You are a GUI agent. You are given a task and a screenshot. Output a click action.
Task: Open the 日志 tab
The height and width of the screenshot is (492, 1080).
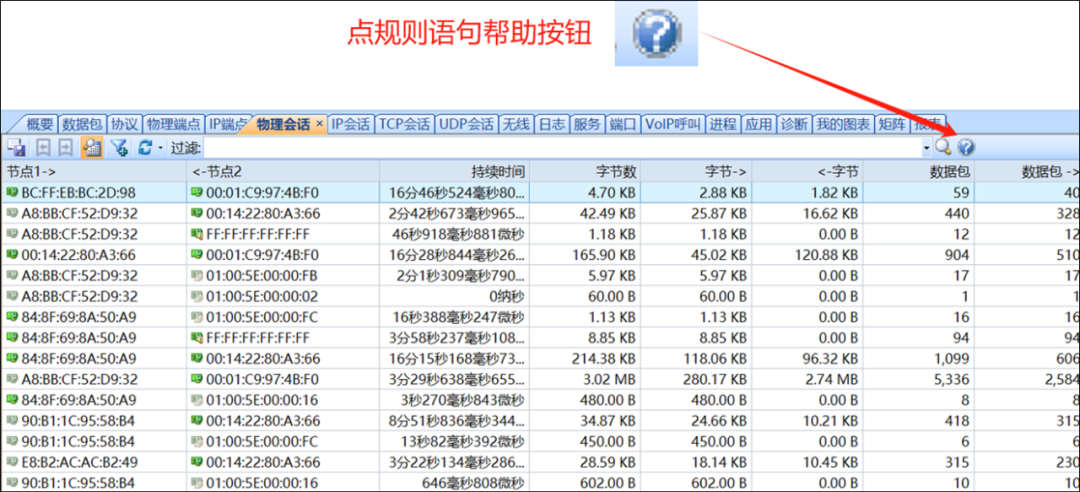point(552,125)
